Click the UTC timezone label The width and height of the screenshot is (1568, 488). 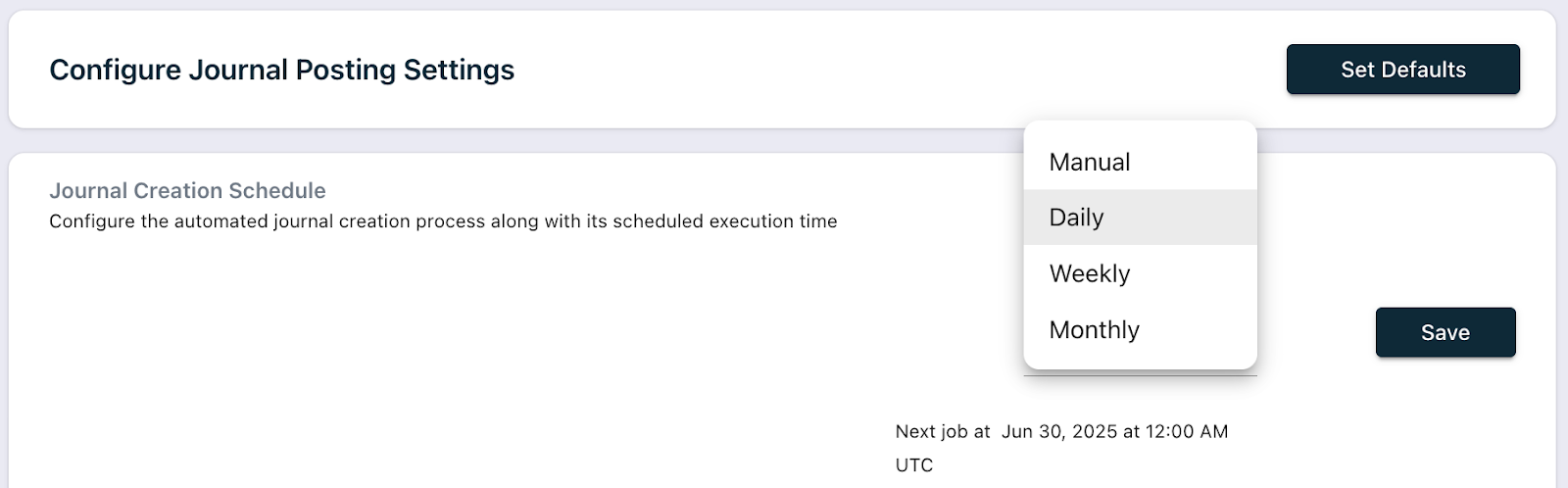point(913,464)
